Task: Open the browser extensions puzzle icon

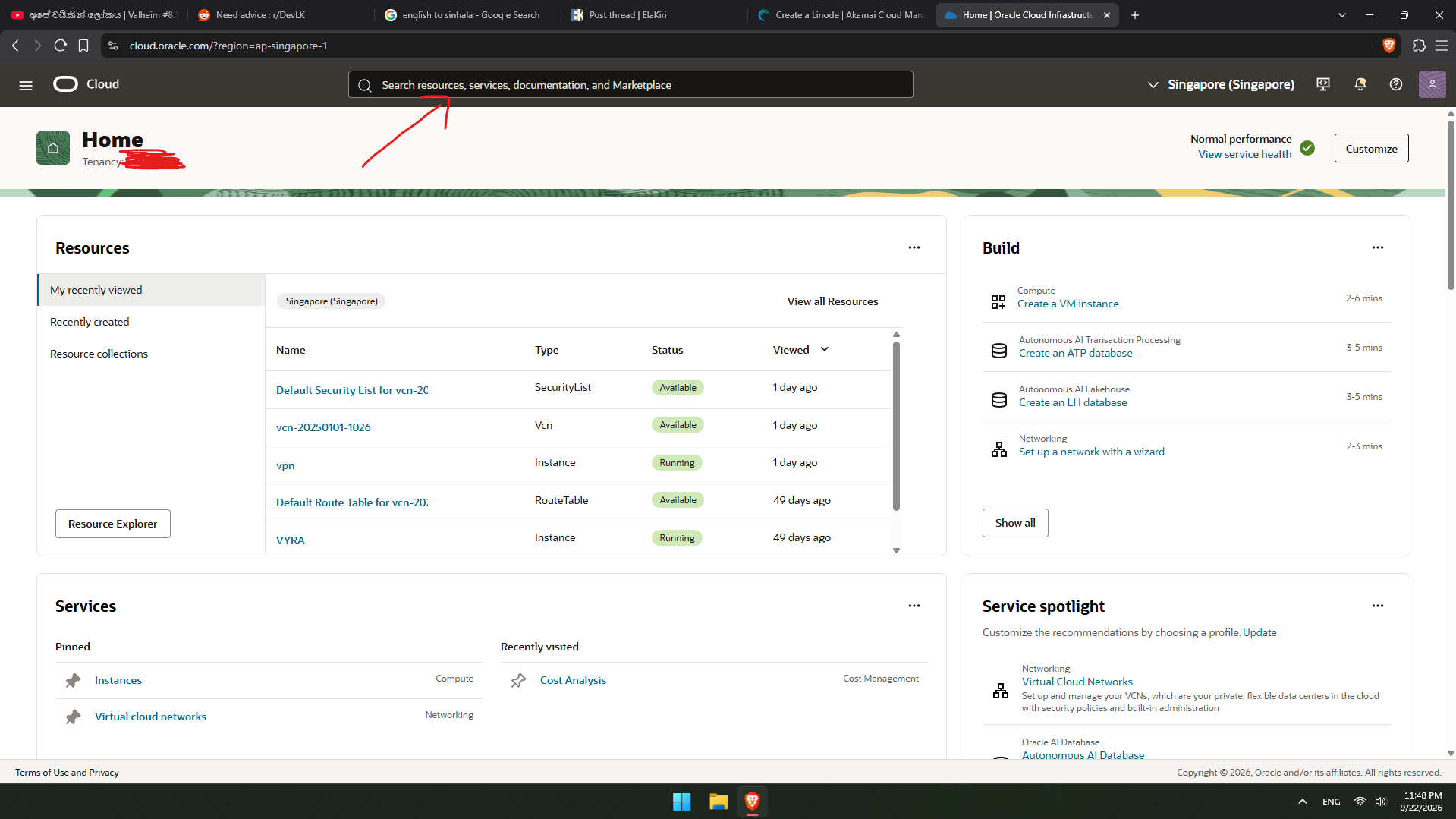Action: pos(1419,46)
